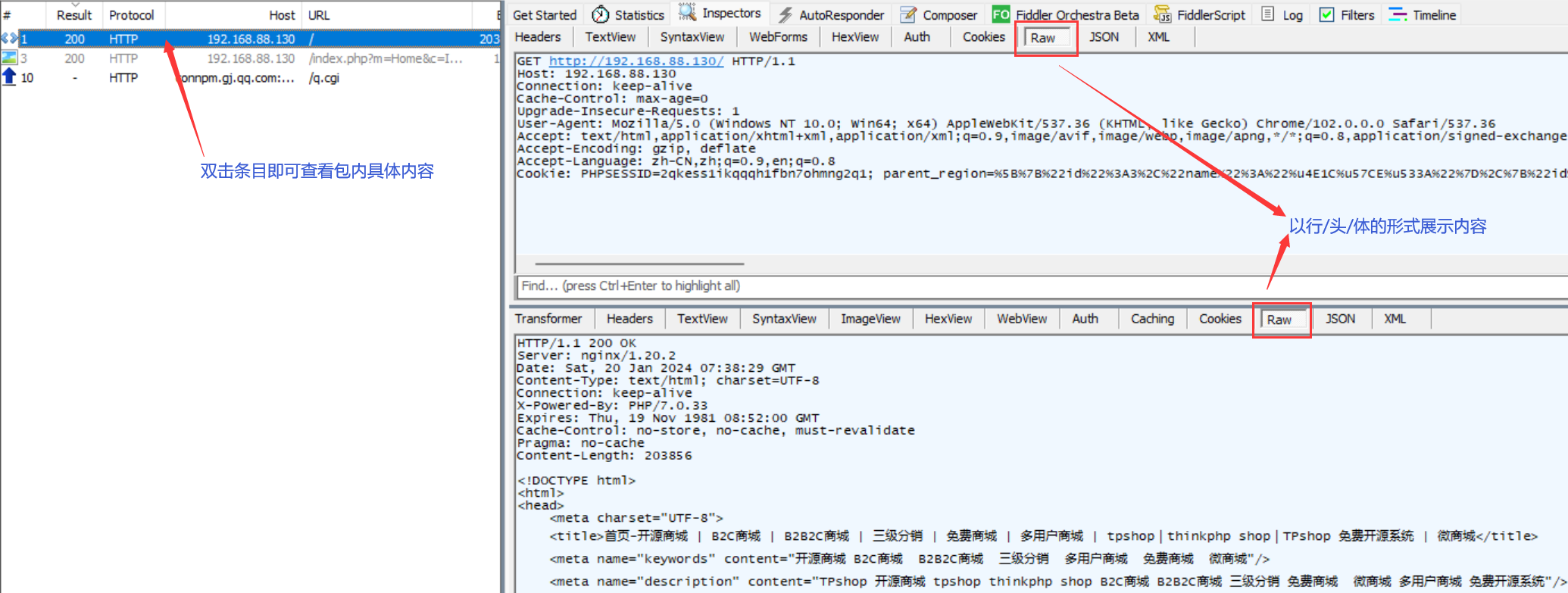Open the Get Started tab
The image size is (1568, 593).
544,15
